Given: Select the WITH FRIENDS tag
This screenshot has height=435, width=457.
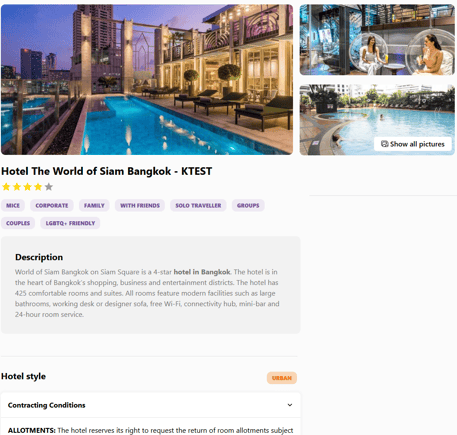Looking at the screenshot, I should click(x=140, y=205).
